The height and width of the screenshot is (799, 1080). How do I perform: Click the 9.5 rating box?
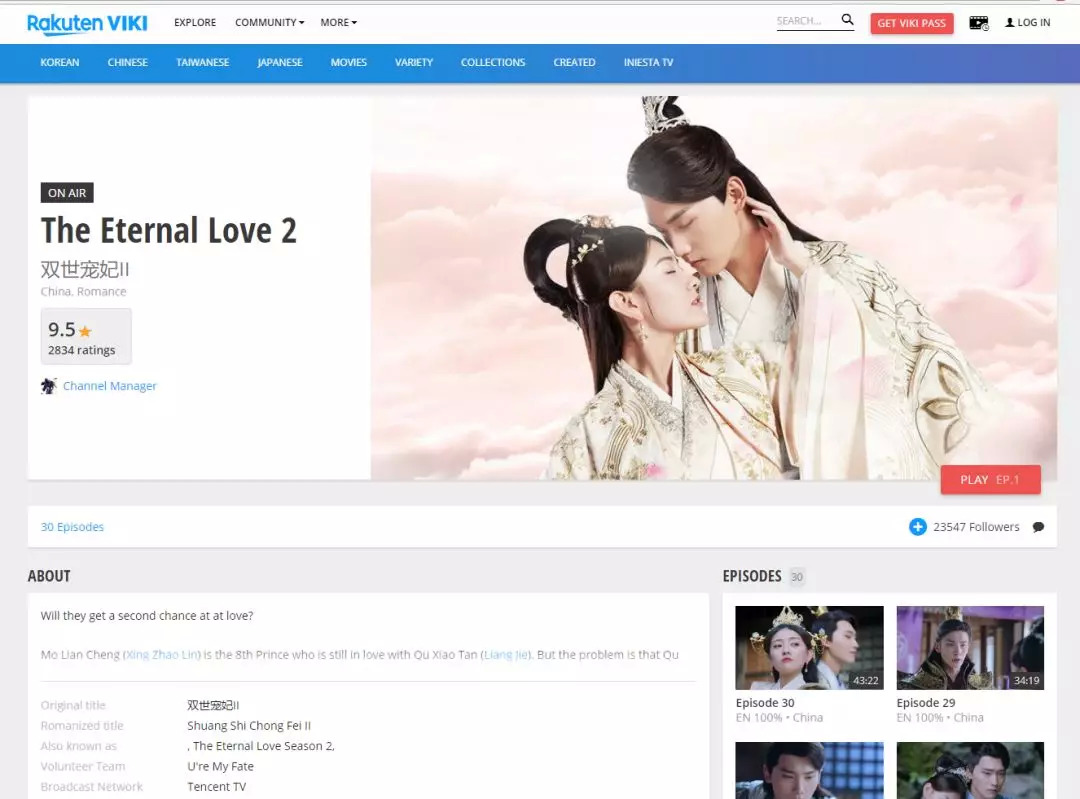86,336
